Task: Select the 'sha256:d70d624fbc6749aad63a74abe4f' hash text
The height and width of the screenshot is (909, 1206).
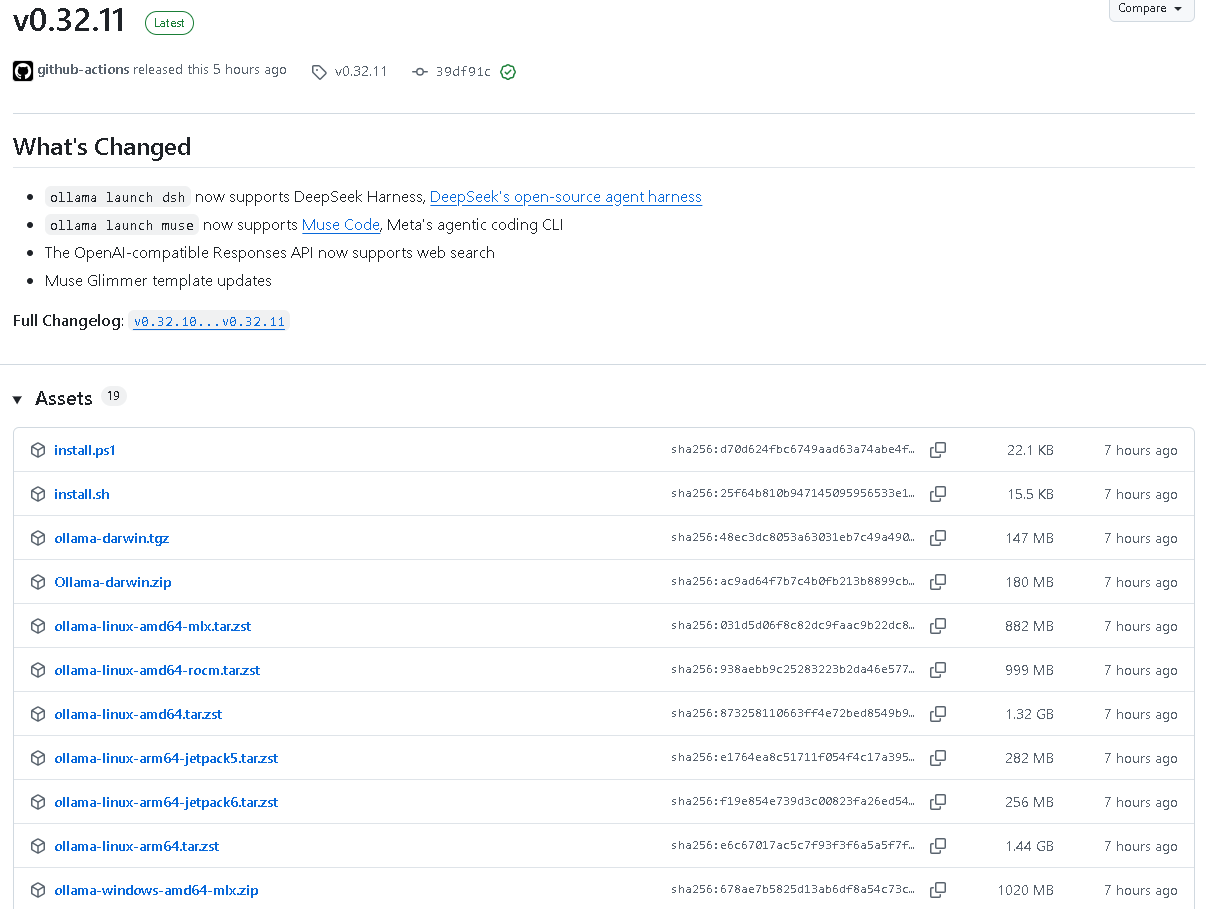Action: click(x=793, y=450)
